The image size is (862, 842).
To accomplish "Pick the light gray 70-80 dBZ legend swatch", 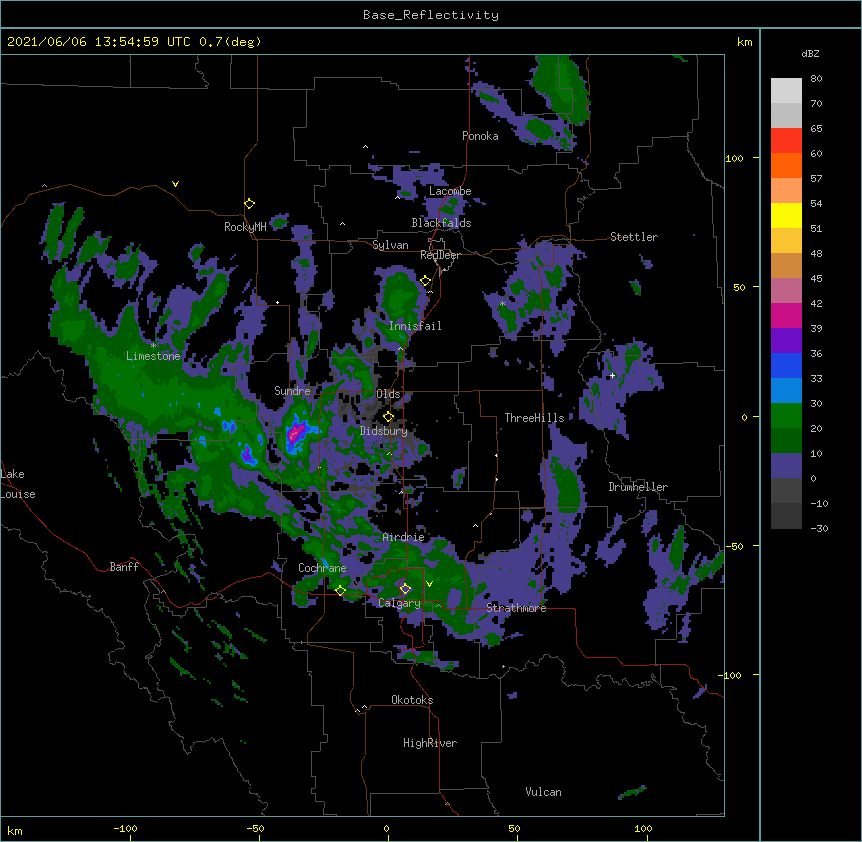I will coord(786,91).
